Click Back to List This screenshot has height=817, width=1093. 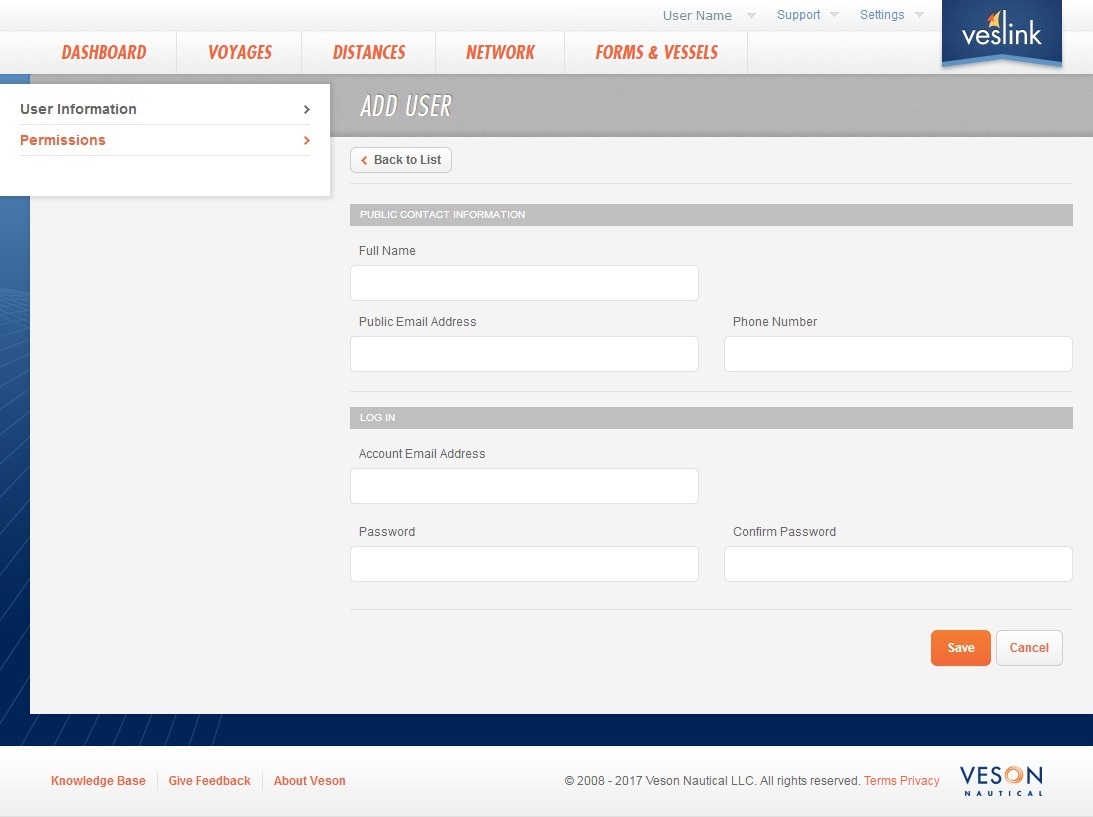click(400, 160)
